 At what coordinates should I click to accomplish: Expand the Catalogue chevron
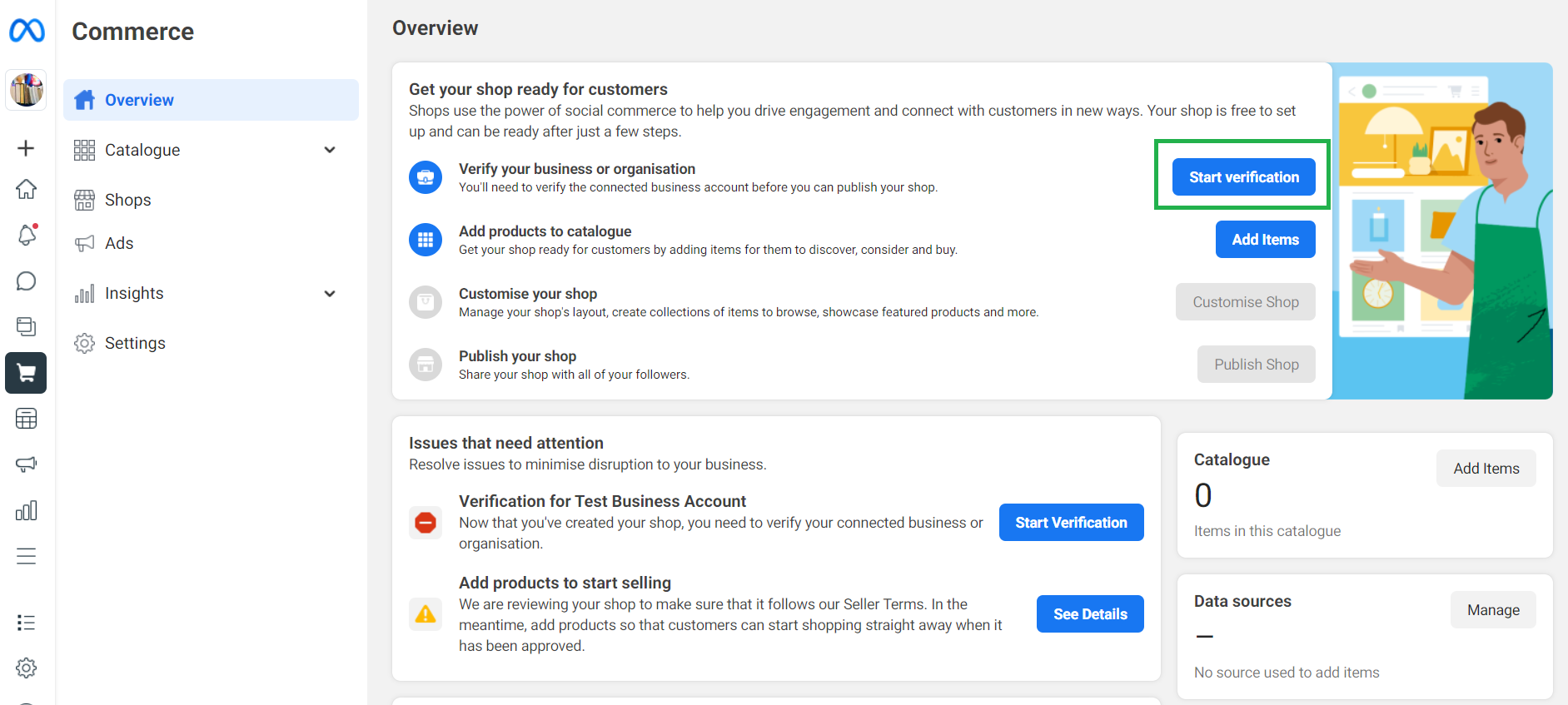(330, 150)
